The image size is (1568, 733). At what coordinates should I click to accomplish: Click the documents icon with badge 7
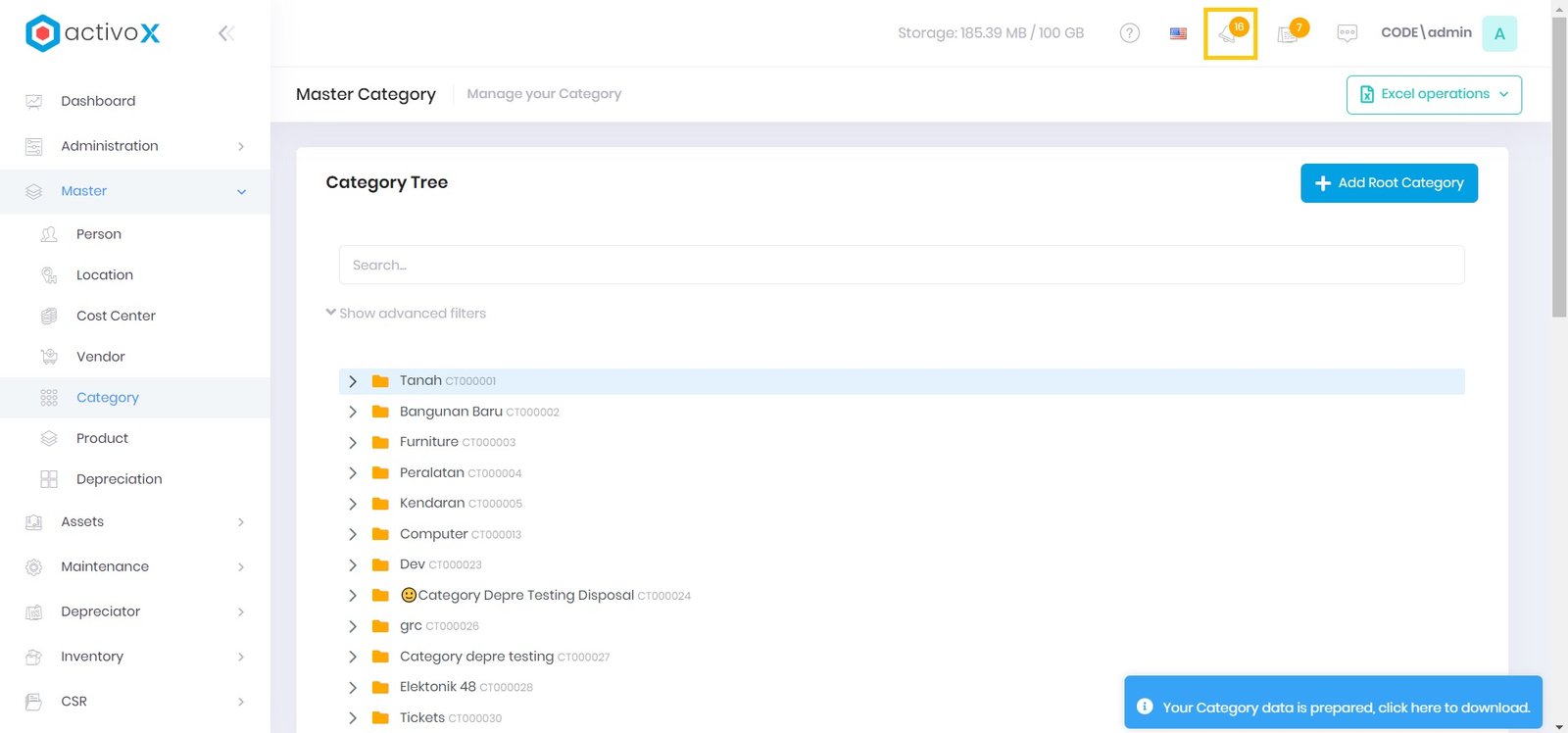click(x=1289, y=34)
